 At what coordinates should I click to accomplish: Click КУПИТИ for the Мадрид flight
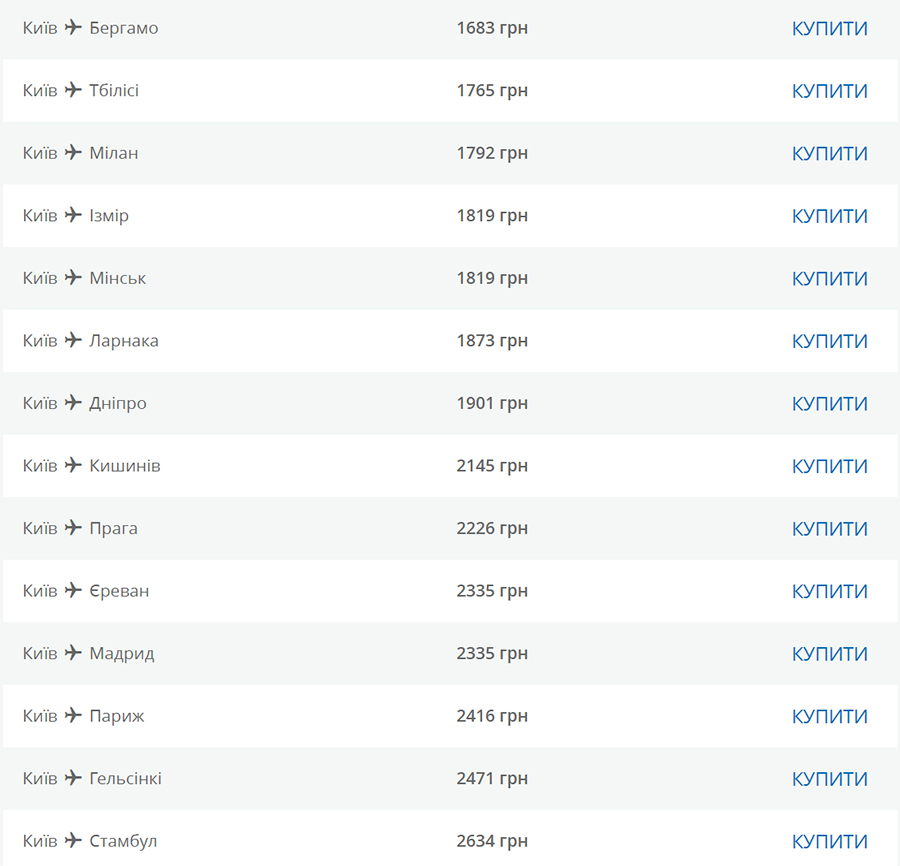[x=829, y=654]
